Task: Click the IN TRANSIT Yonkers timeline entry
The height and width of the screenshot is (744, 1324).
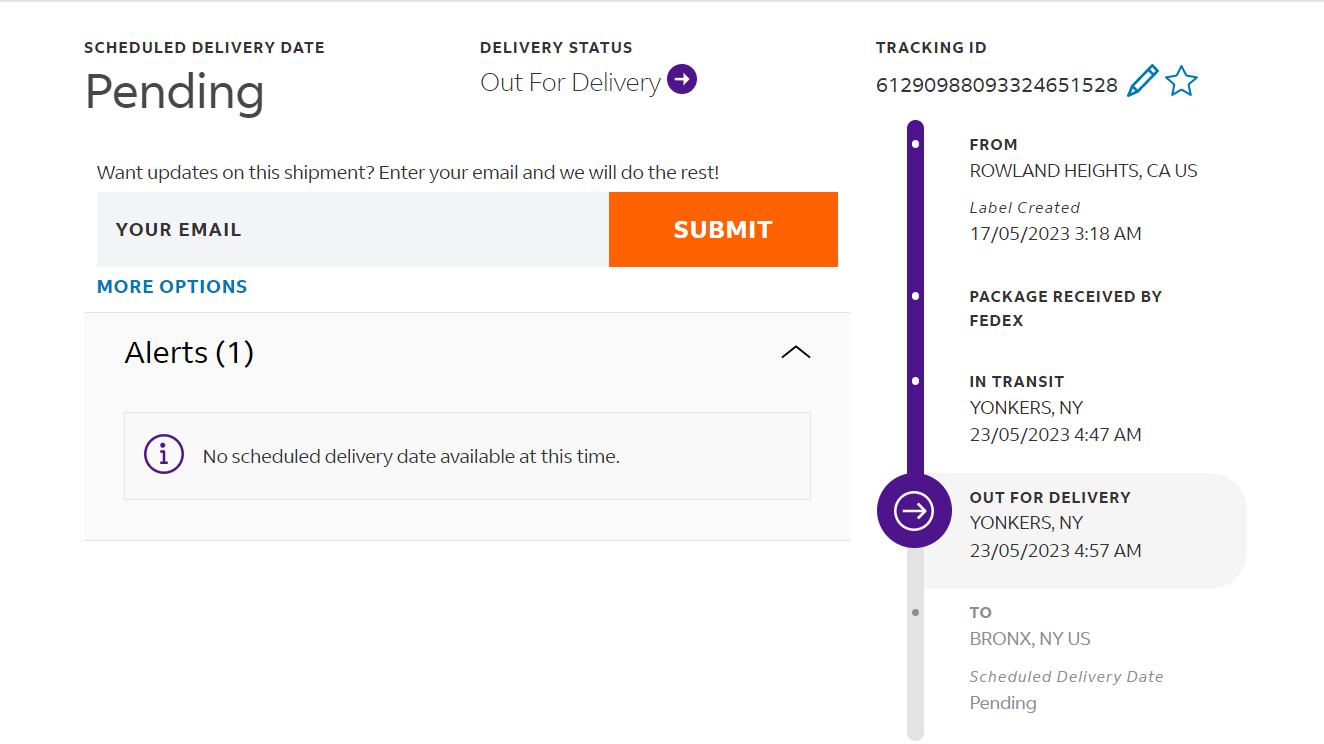Action: coord(1055,408)
